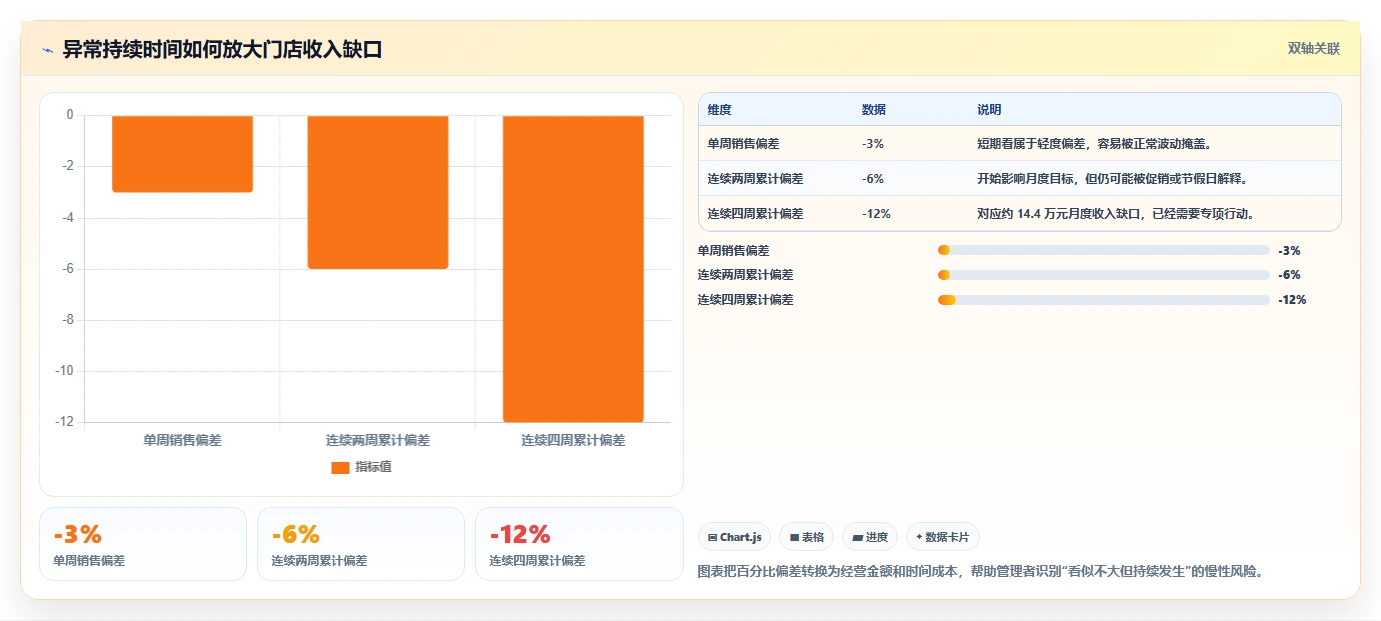Click the star icon in 数据卡片 chip
Image resolution: width=1381 pixels, height=621 pixels.
tap(919, 537)
